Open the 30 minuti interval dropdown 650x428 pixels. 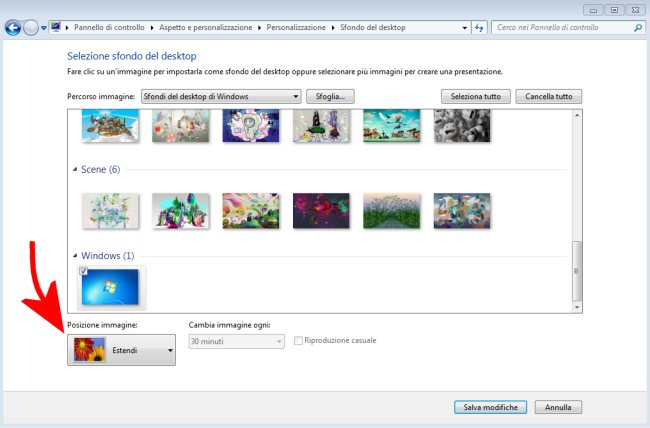pos(237,341)
